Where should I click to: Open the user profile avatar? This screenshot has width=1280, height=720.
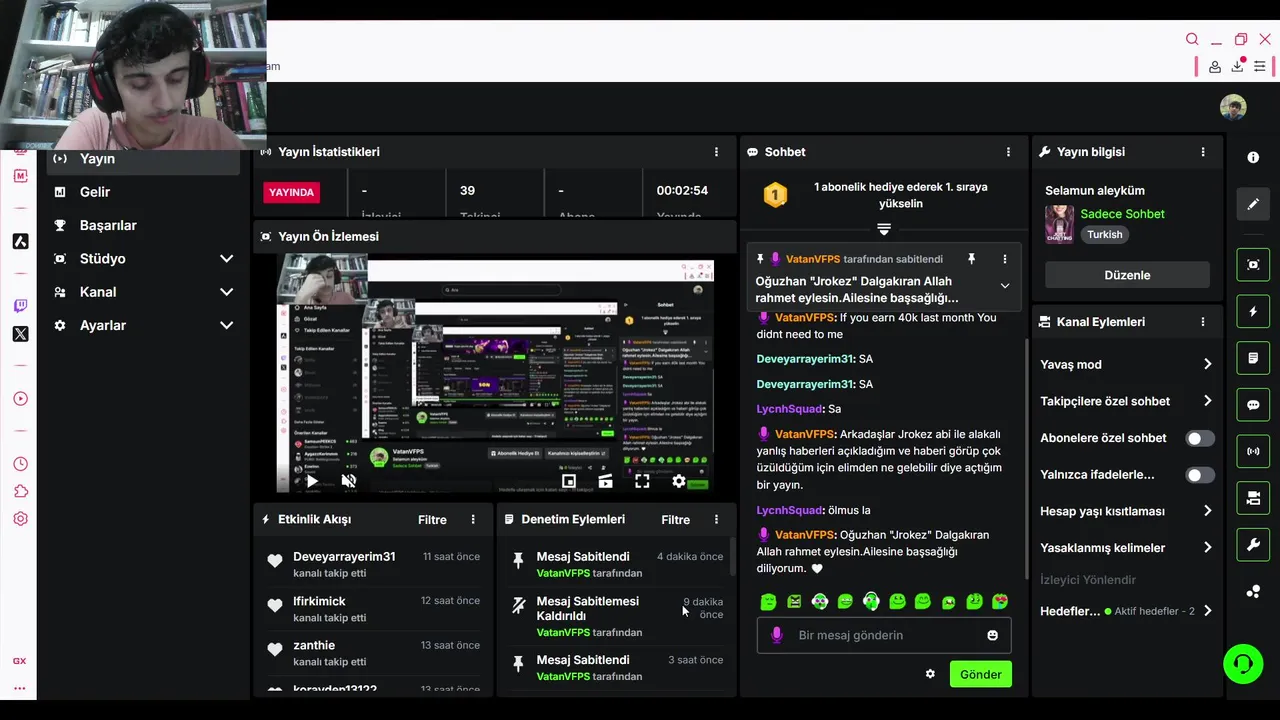pyautogui.click(x=1233, y=107)
